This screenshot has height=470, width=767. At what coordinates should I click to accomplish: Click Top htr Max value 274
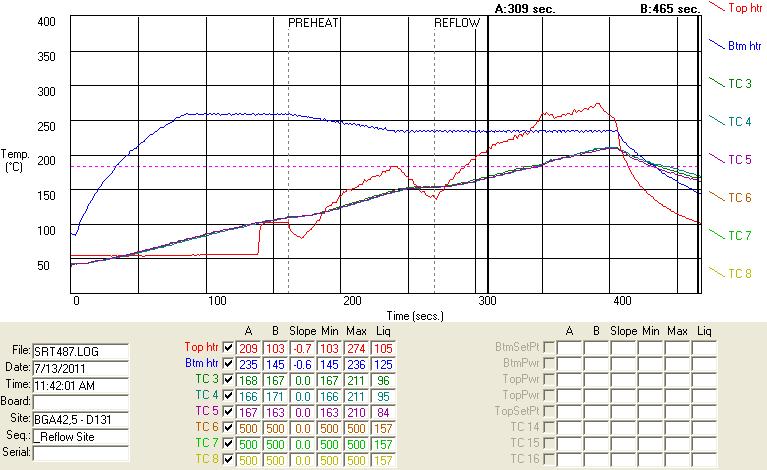tap(356, 348)
